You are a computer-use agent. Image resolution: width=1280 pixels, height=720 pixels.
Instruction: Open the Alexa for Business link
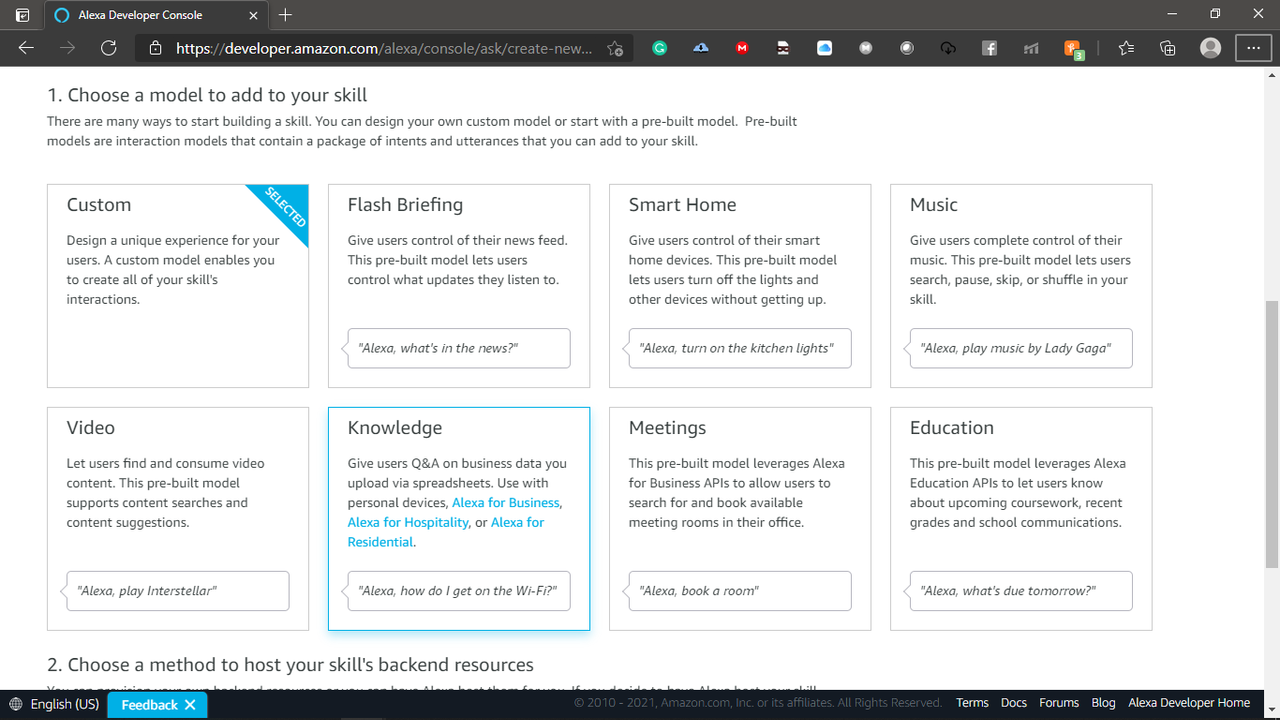[505, 503]
